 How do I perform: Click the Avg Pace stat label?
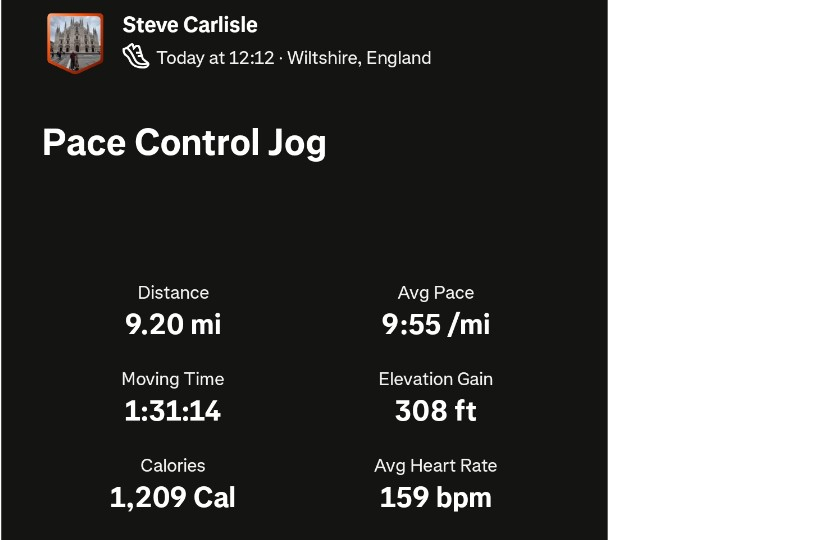point(436,293)
